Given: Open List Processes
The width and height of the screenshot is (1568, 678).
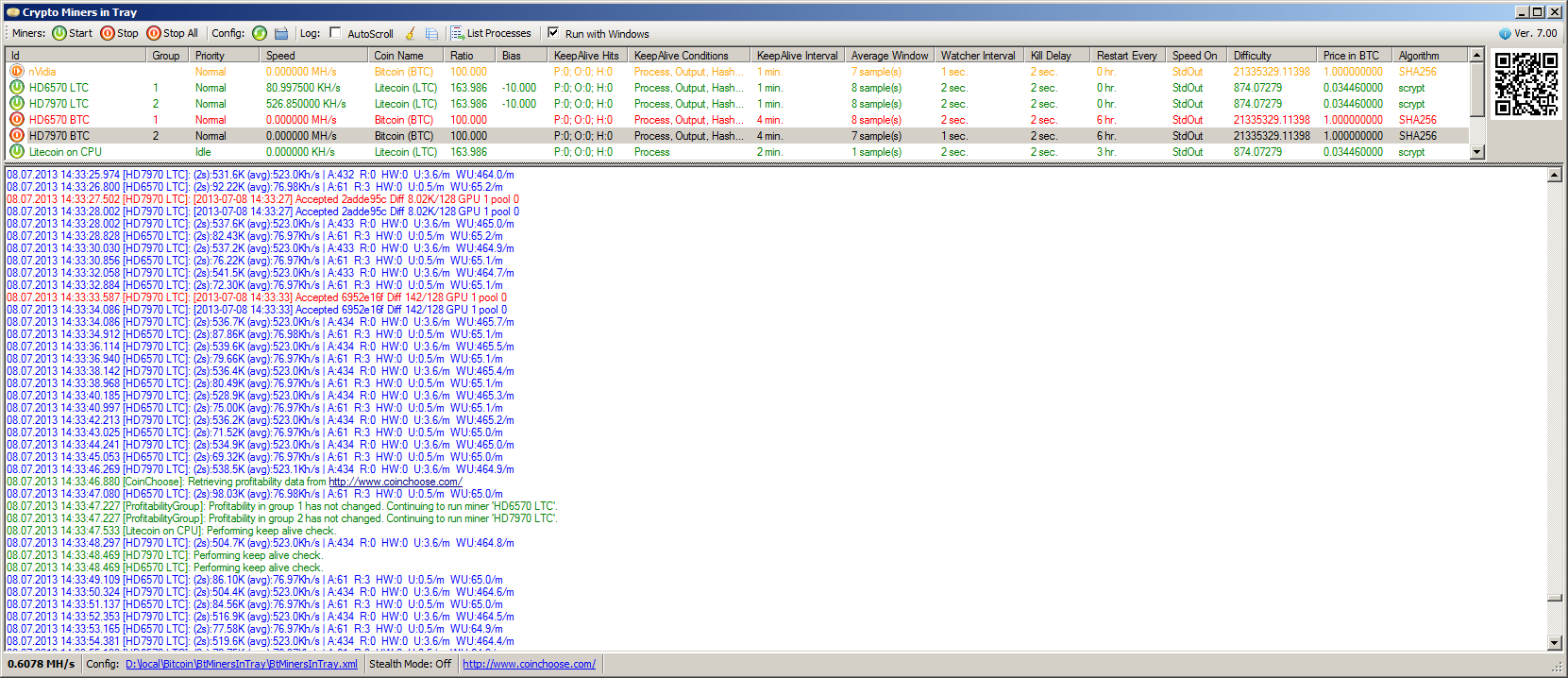Looking at the screenshot, I should [x=491, y=33].
